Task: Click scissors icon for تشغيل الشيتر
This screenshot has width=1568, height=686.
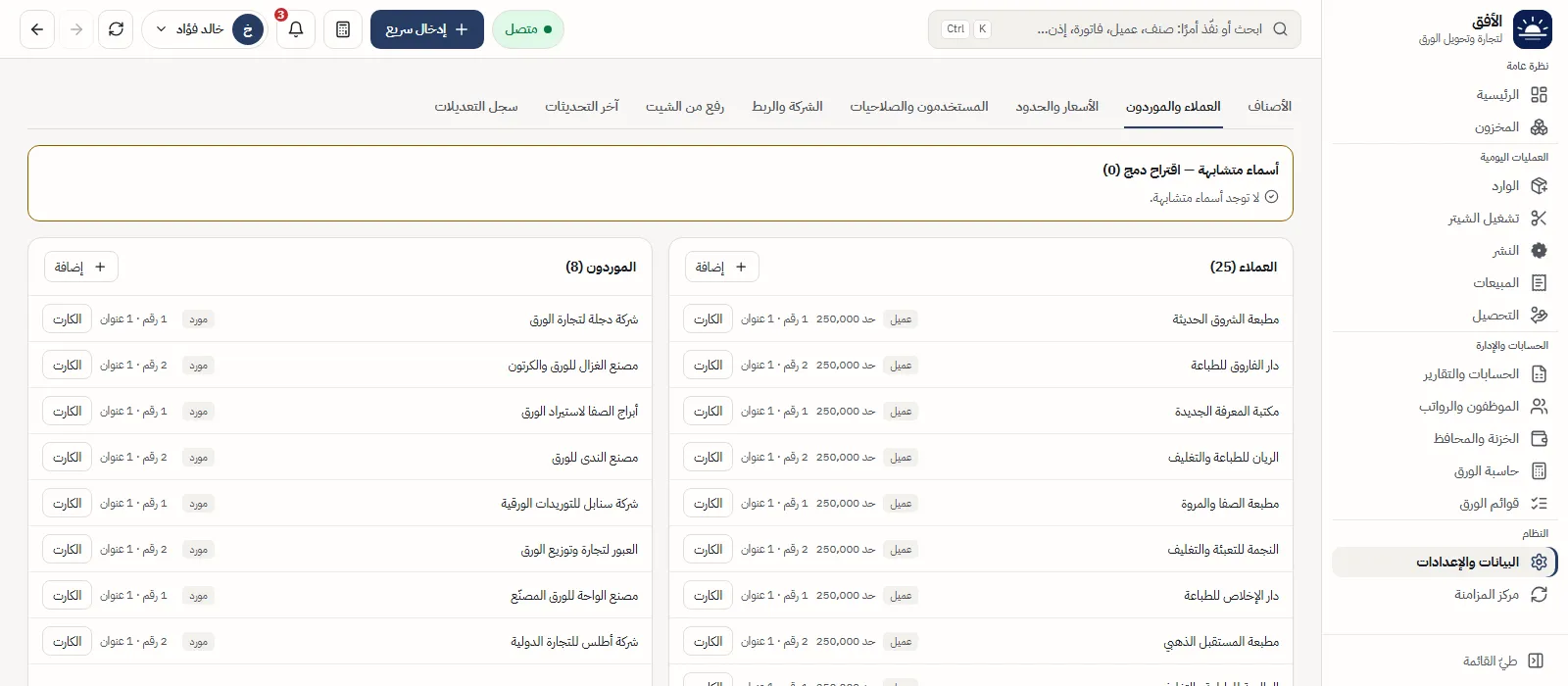Action: coord(1539,219)
